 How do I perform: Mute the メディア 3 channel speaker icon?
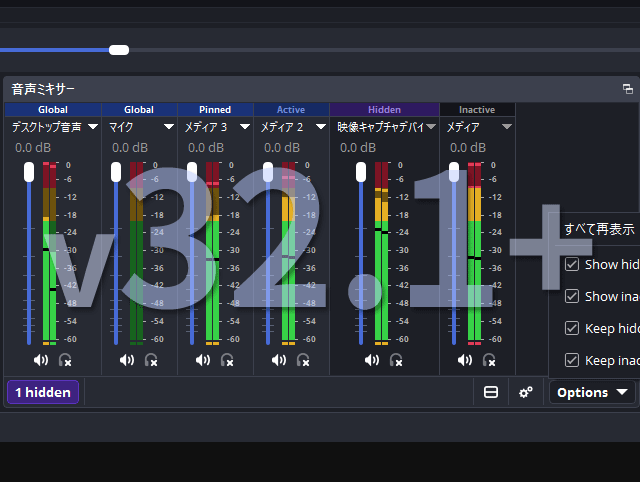coord(203,360)
